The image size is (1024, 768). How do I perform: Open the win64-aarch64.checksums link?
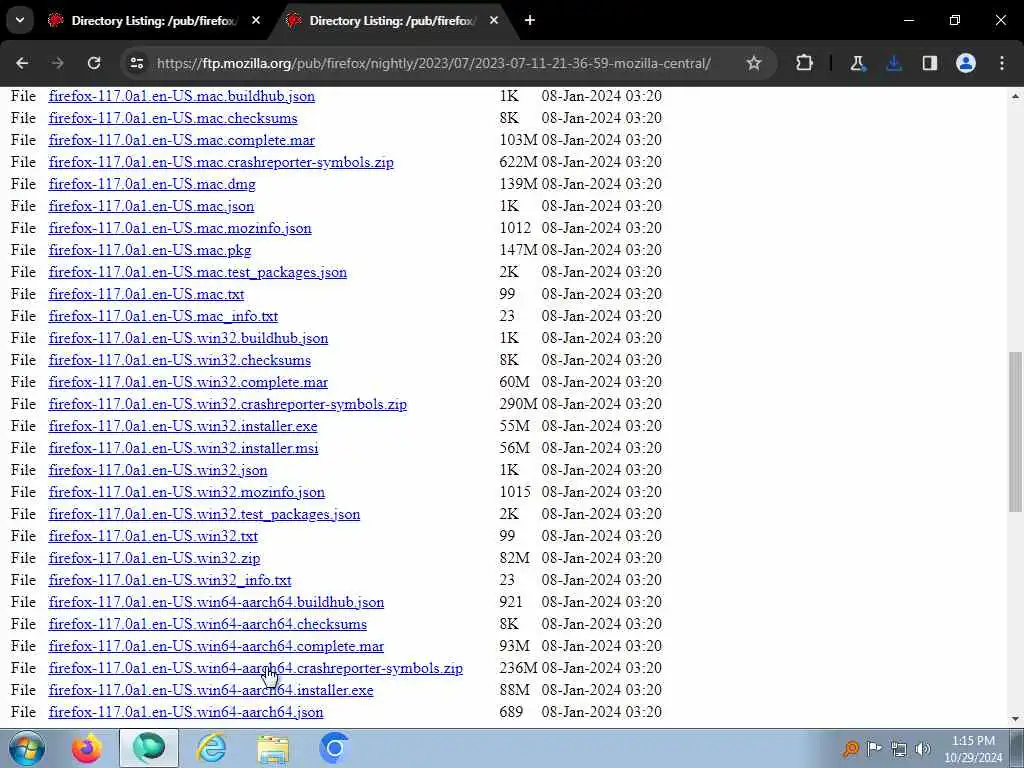coord(208,624)
